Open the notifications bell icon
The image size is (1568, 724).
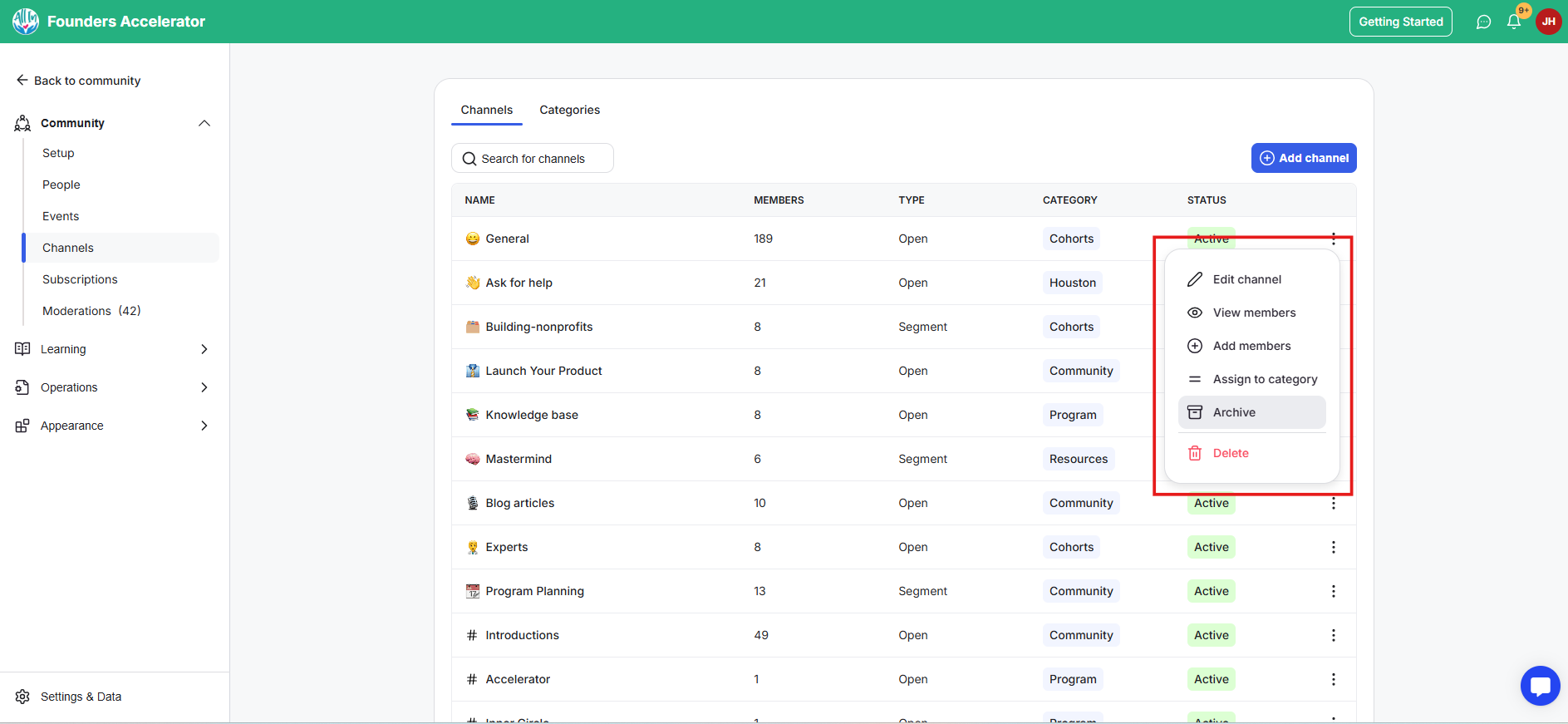coord(1513,22)
